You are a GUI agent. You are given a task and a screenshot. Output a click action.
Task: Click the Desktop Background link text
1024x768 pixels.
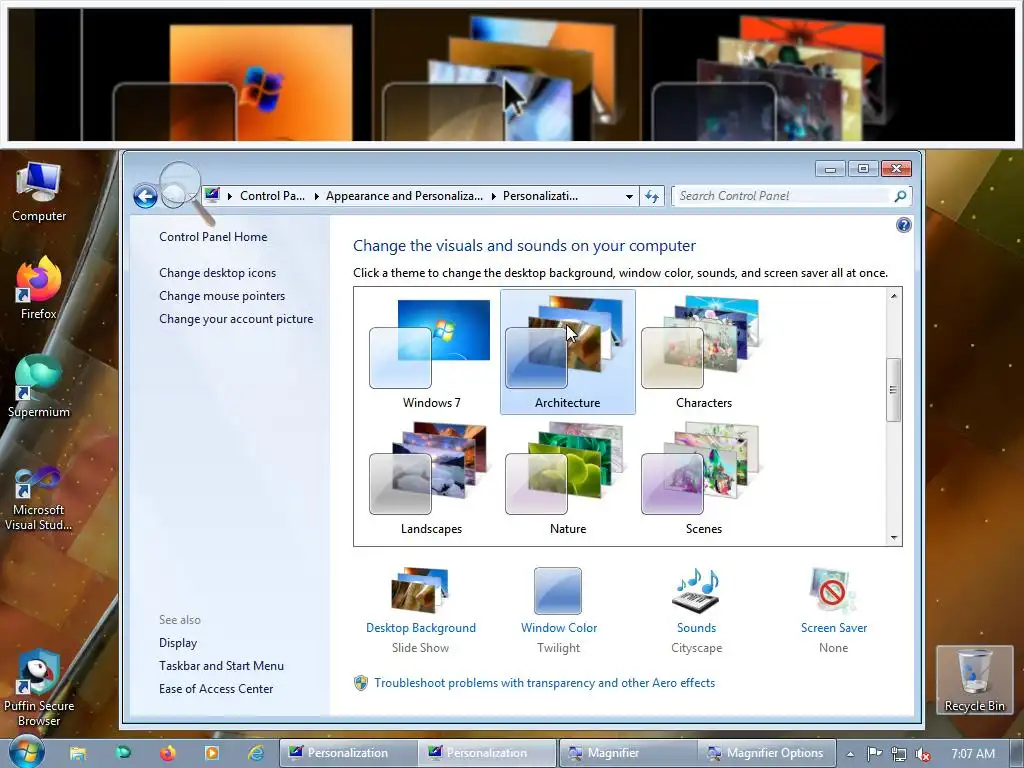[x=421, y=628]
